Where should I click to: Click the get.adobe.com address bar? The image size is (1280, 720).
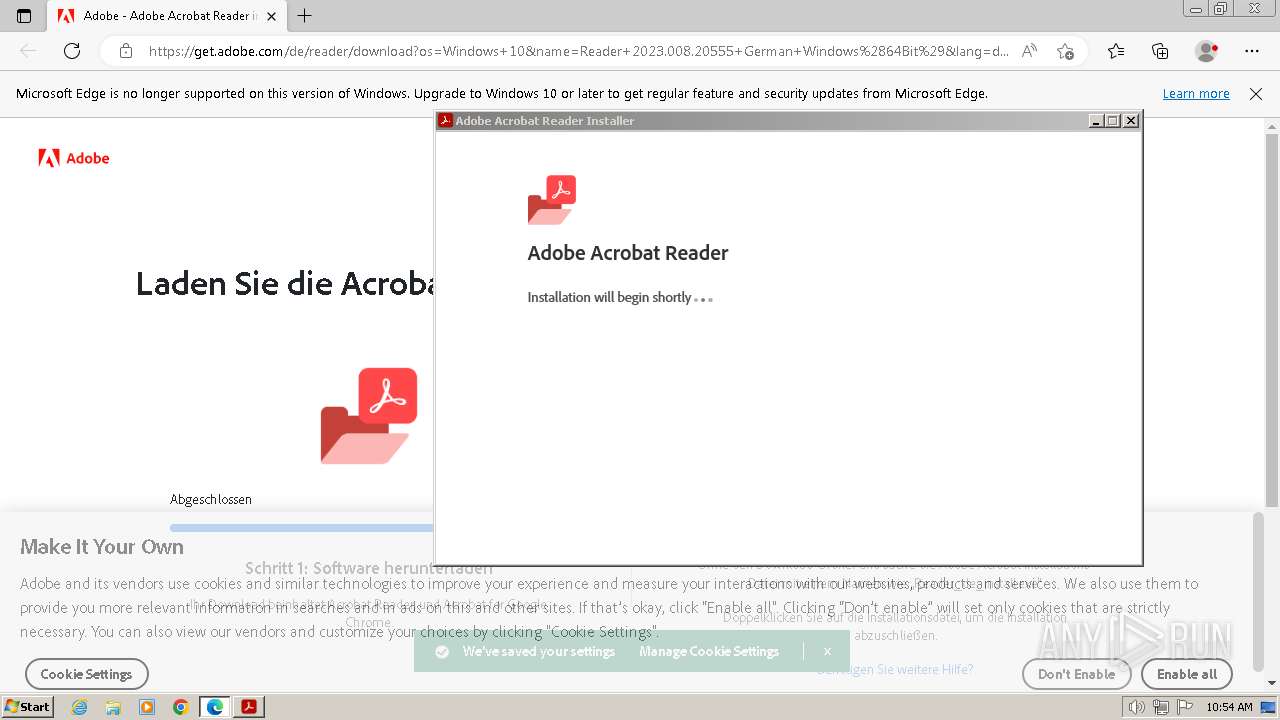(578, 51)
